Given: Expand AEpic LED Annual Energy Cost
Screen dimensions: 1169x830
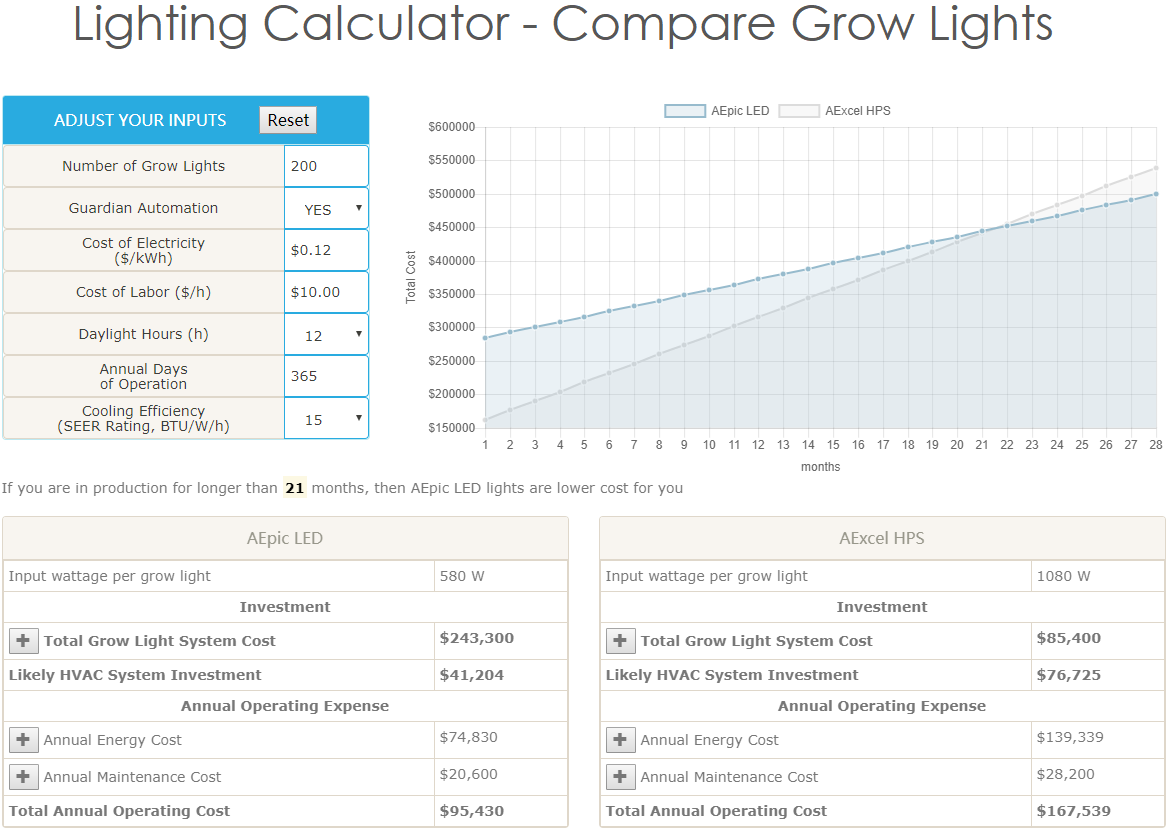Looking at the screenshot, I should coord(23,740).
